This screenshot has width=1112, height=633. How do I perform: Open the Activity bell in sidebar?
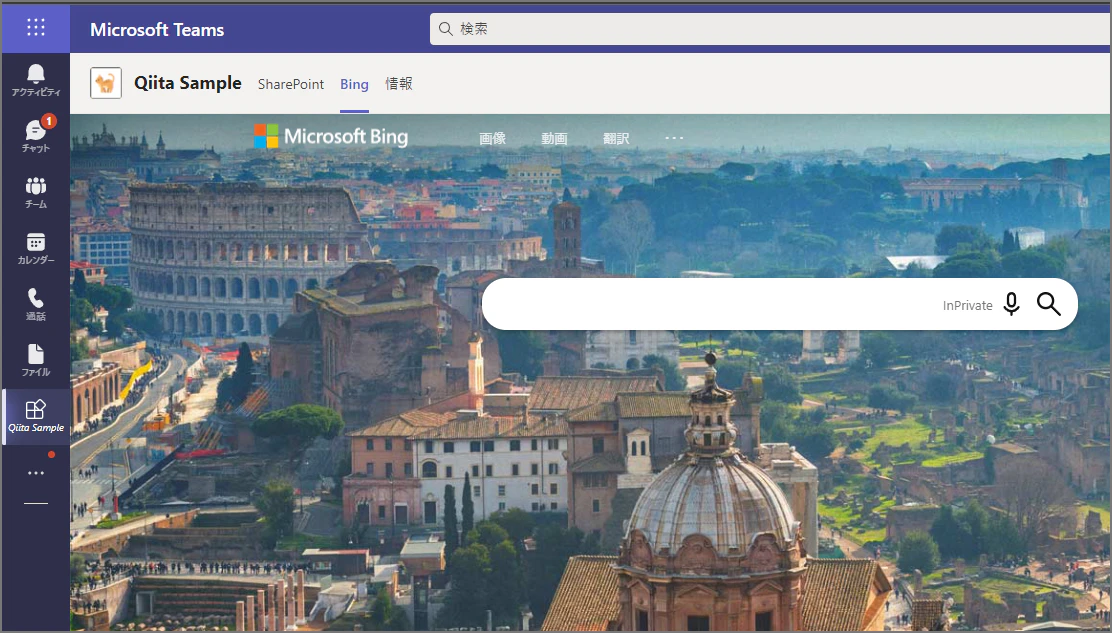[35, 80]
